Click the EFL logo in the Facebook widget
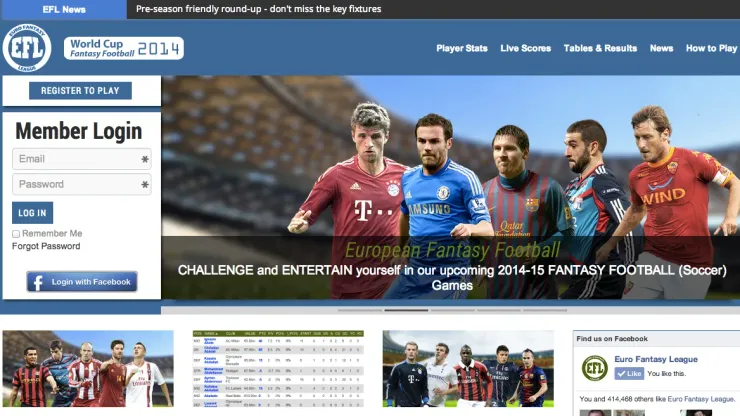The image size is (740, 416). (x=595, y=368)
